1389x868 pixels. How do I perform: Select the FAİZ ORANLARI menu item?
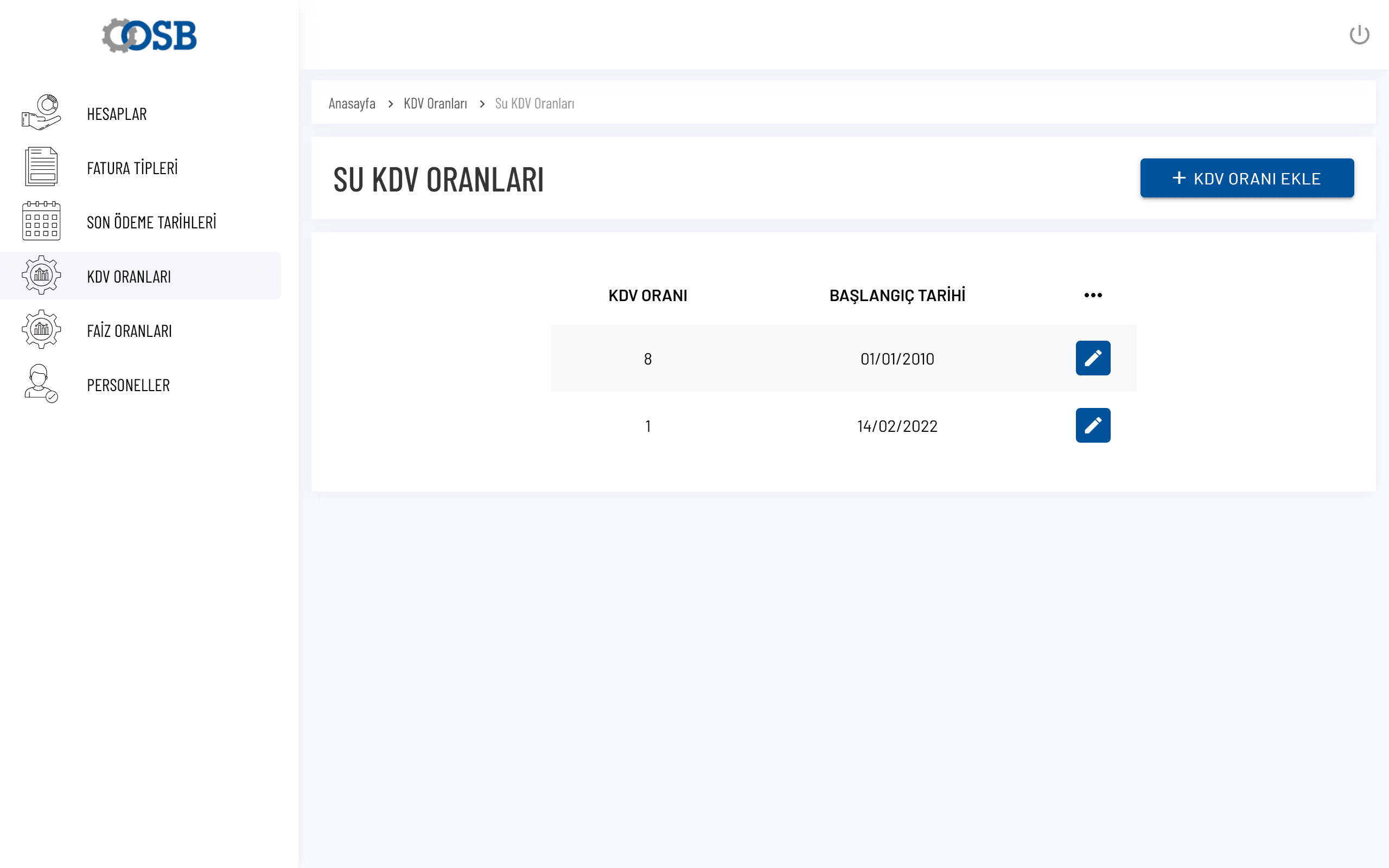[x=129, y=331]
